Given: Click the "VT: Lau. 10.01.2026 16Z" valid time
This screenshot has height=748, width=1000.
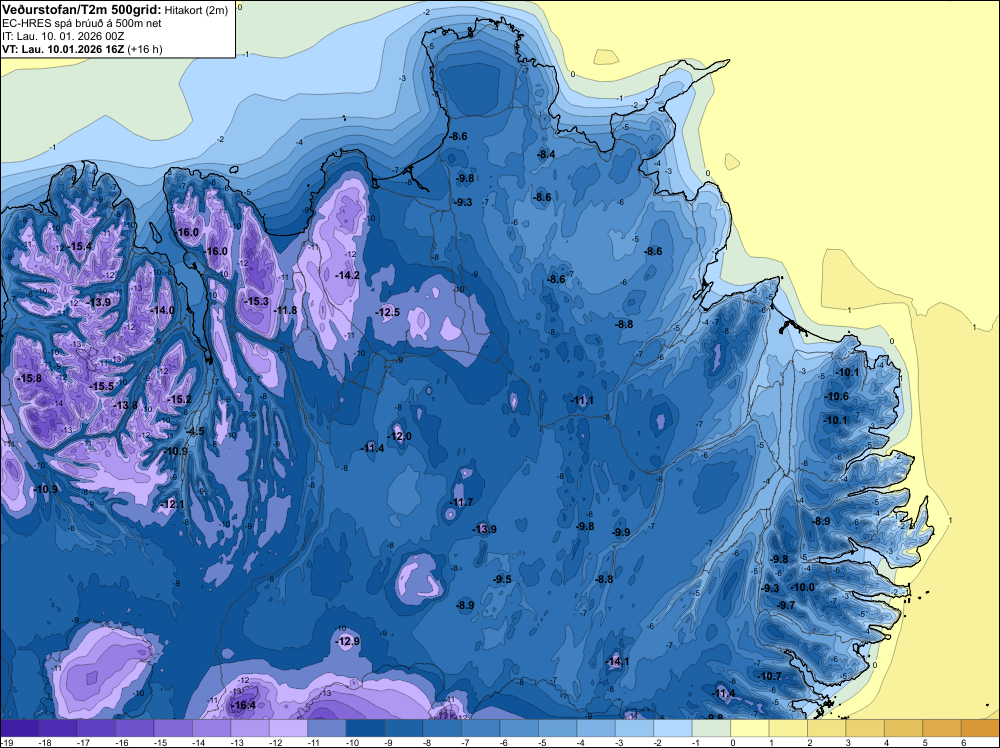Looking at the screenshot, I should [x=63, y=49].
